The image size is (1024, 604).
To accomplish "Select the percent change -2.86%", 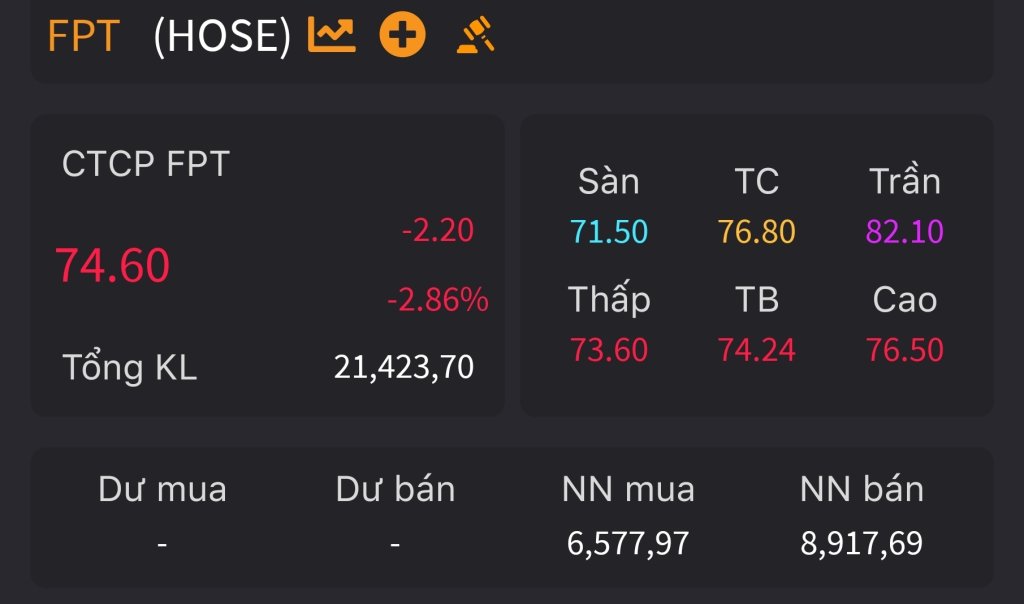I will 438,300.
